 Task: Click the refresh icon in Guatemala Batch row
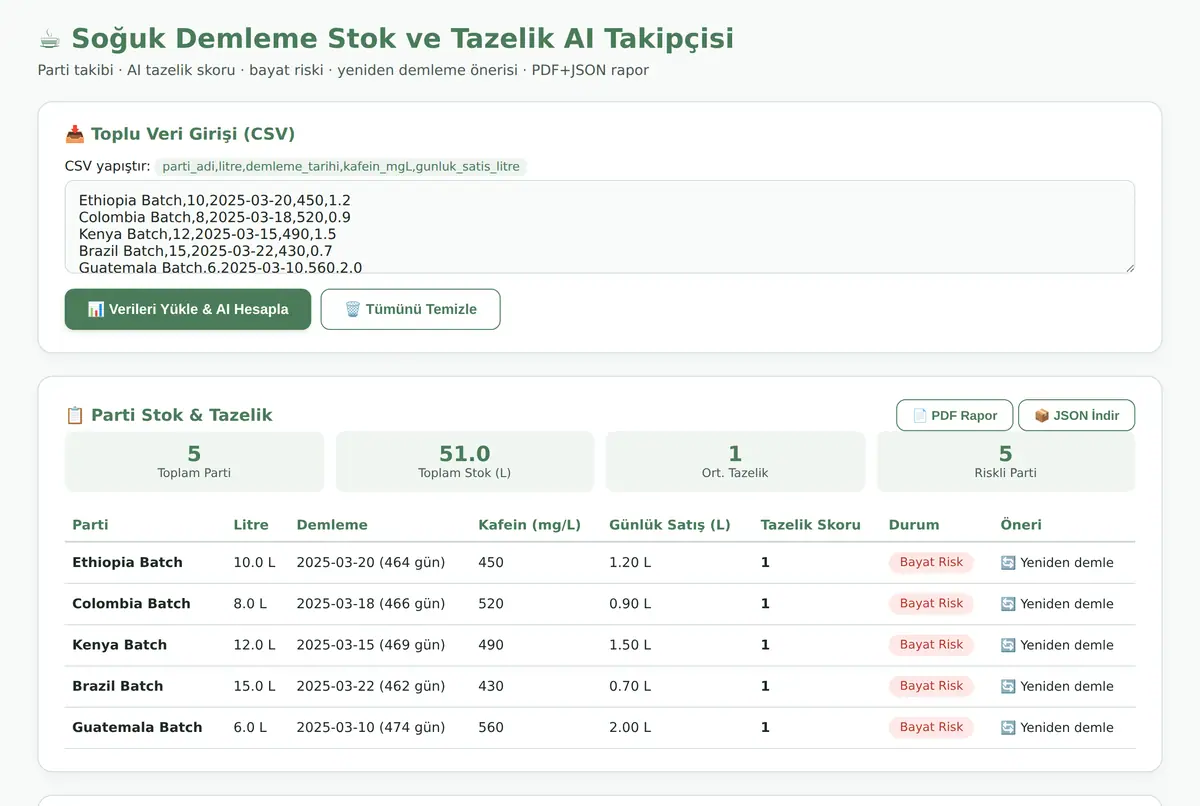click(x=1008, y=727)
